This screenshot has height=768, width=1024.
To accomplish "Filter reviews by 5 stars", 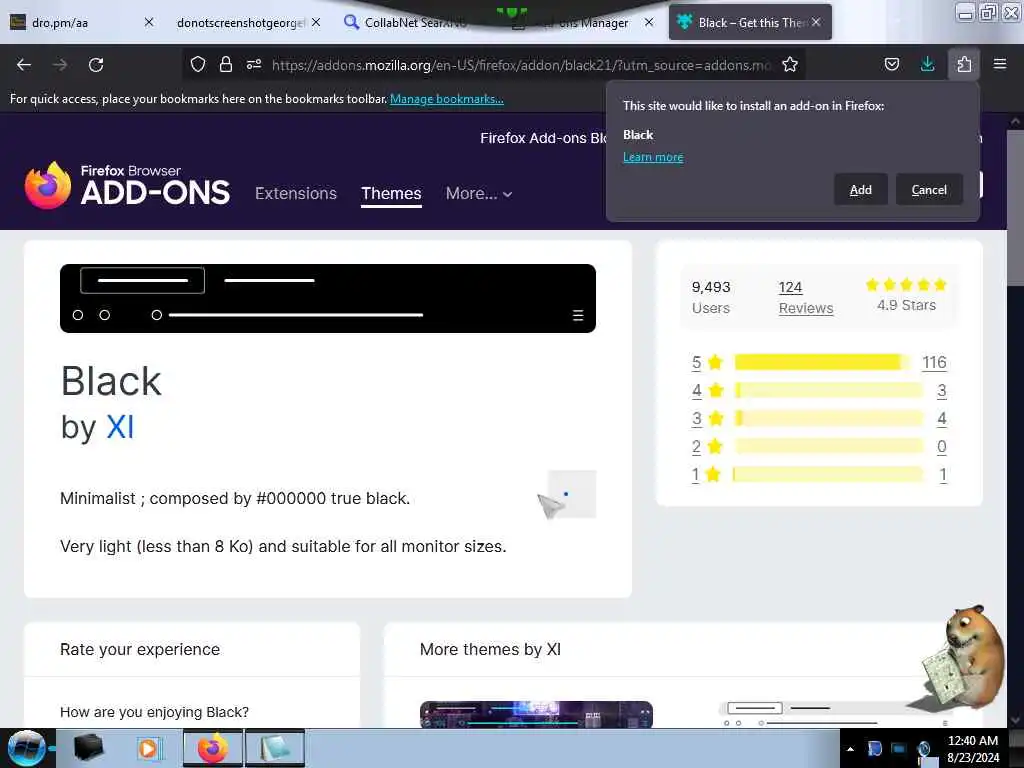I will 707,362.
